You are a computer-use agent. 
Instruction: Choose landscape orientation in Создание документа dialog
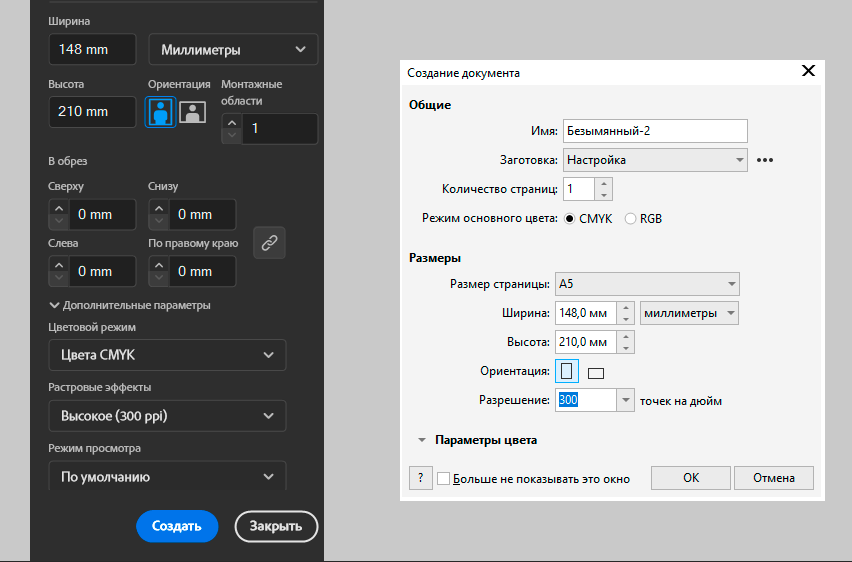597,373
